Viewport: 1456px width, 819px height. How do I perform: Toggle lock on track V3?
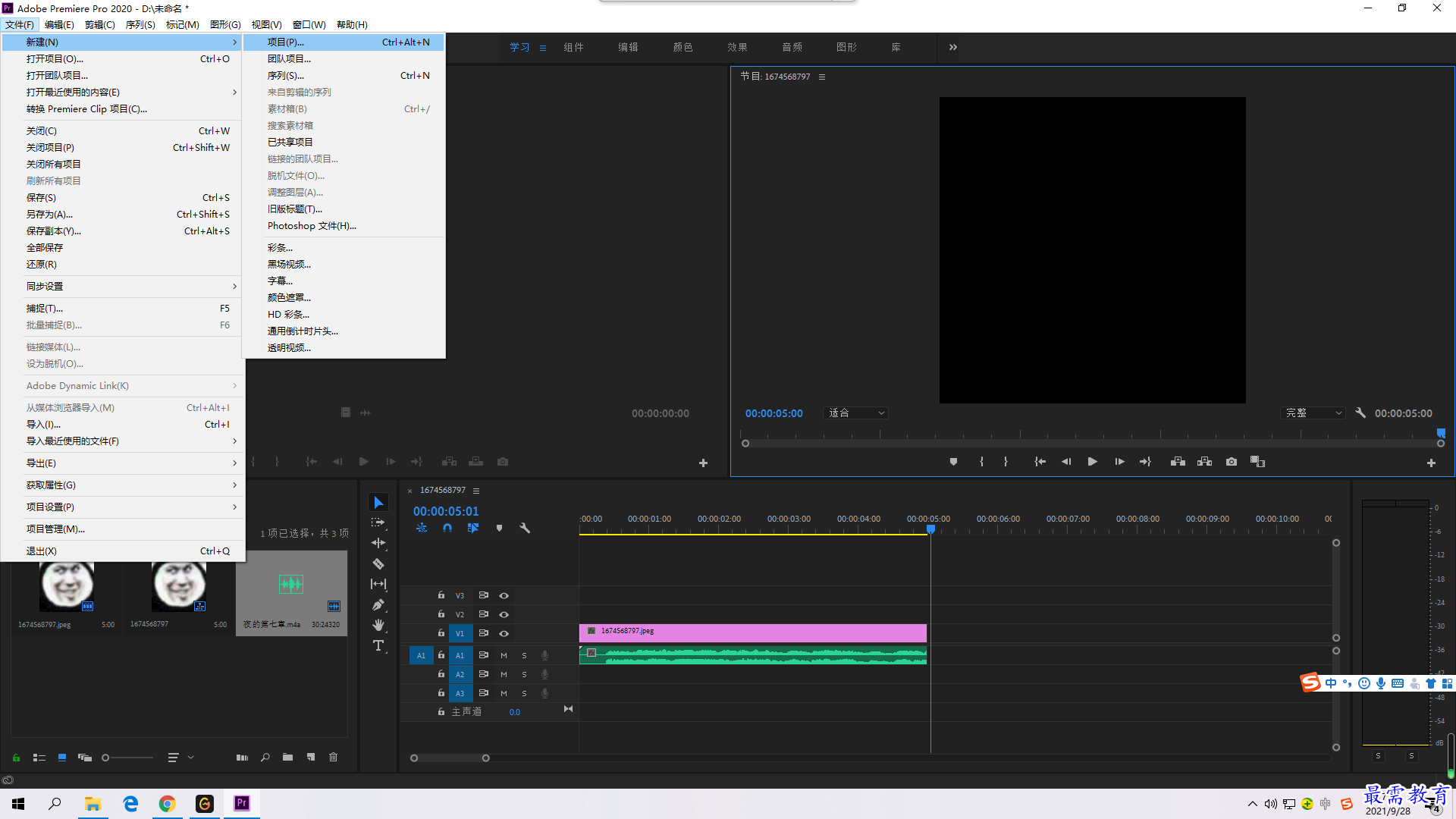(x=441, y=595)
